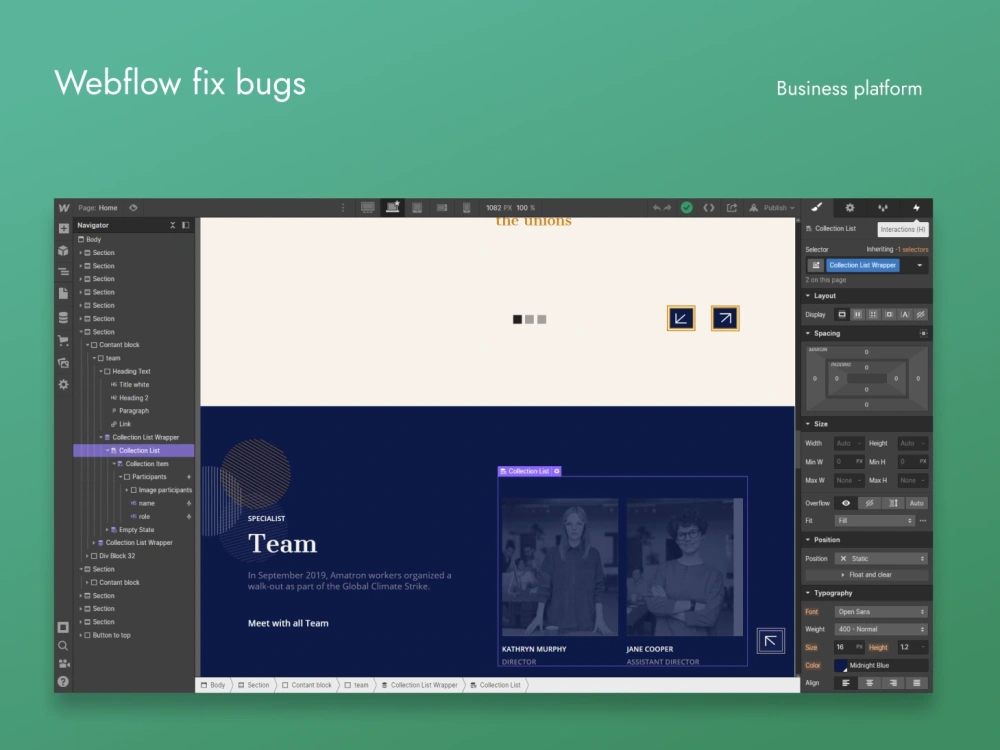
Task: Click Meet with all Team link
Action: [x=288, y=624]
